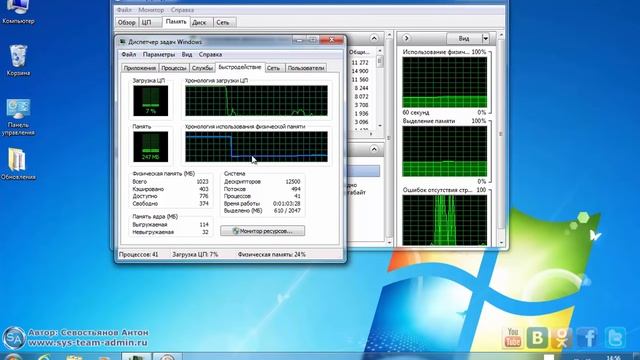Click the physical memory usage history graph

pos(256,147)
